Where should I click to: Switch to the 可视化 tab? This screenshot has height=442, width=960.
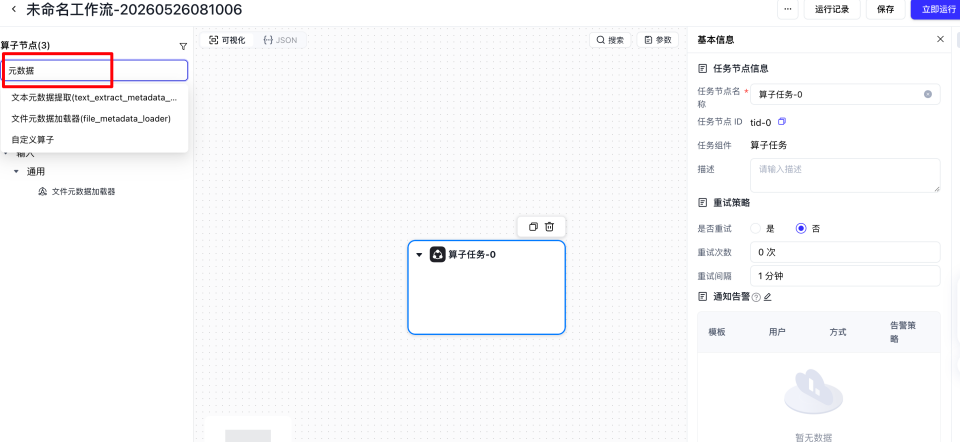pyautogui.click(x=227, y=40)
